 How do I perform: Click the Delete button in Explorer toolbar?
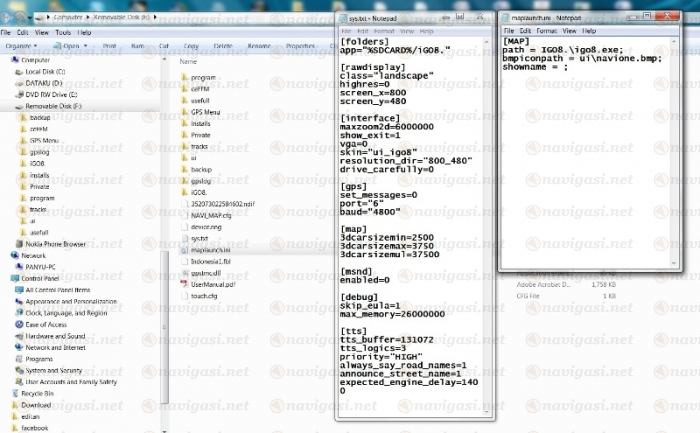(222, 46)
